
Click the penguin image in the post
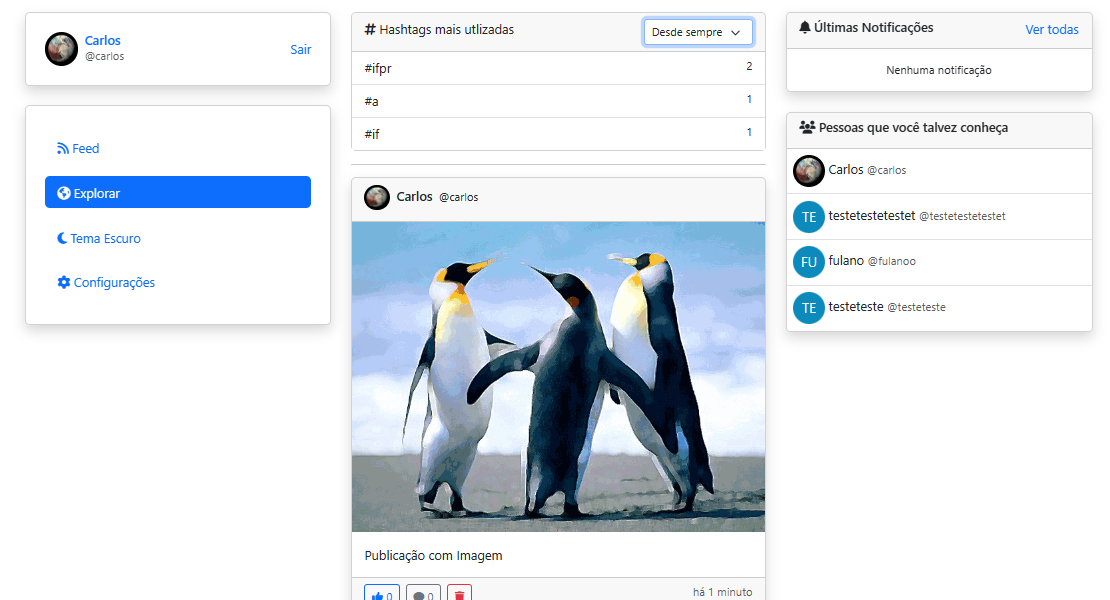click(558, 376)
